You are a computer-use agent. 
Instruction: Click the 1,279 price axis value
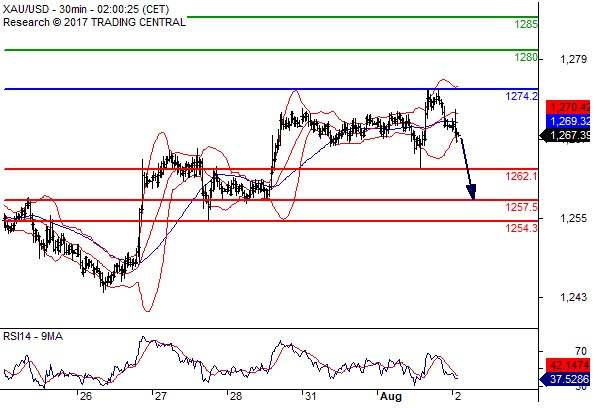[x=574, y=59]
